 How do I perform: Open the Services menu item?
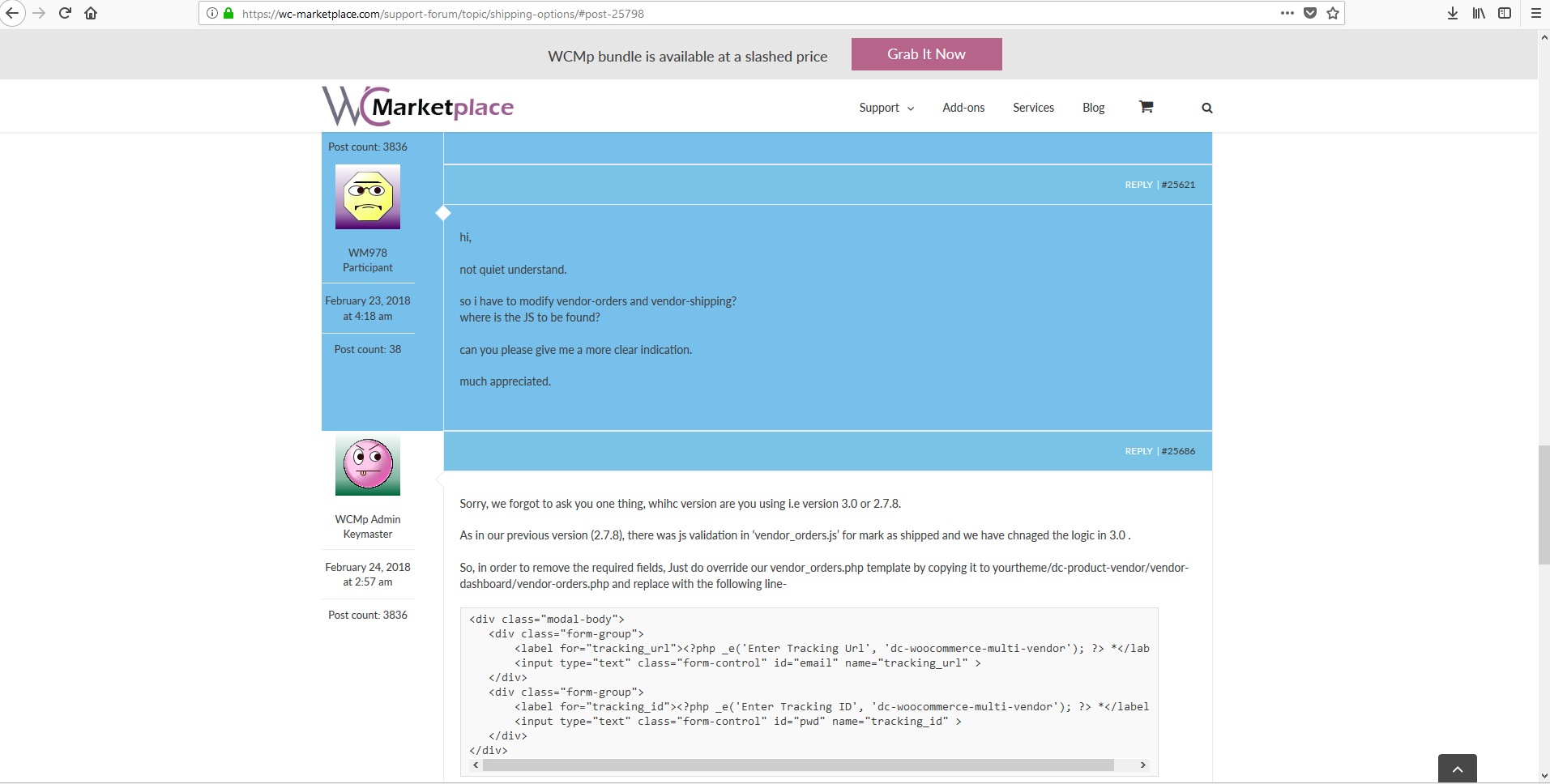coord(1033,107)
